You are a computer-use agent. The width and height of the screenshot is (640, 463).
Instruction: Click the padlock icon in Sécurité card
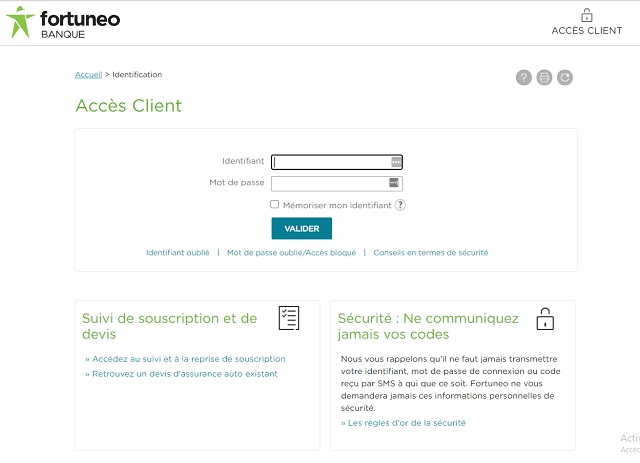pos(545,319)
